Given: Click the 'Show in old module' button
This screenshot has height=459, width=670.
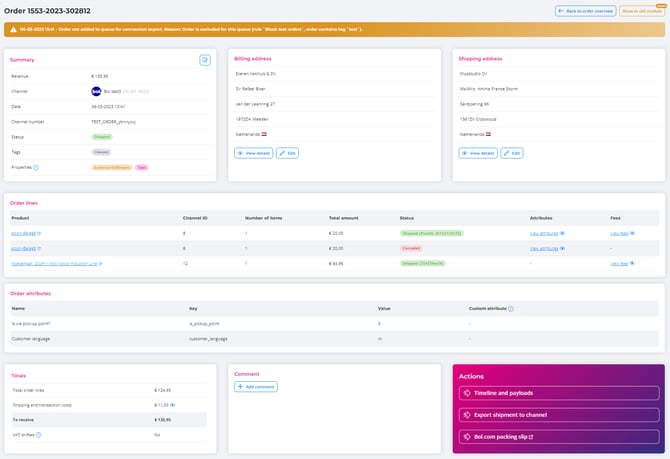Looking at the screenshot, I should 642,11.
